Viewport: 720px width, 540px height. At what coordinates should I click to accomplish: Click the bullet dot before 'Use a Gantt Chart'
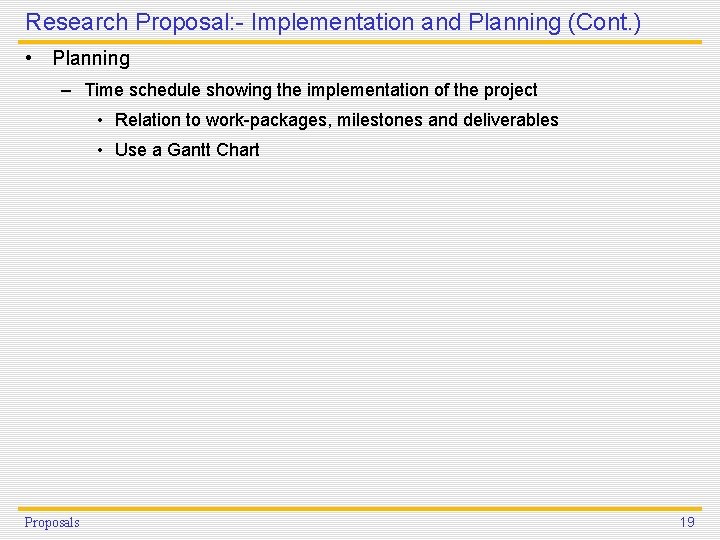pos(101,151)
